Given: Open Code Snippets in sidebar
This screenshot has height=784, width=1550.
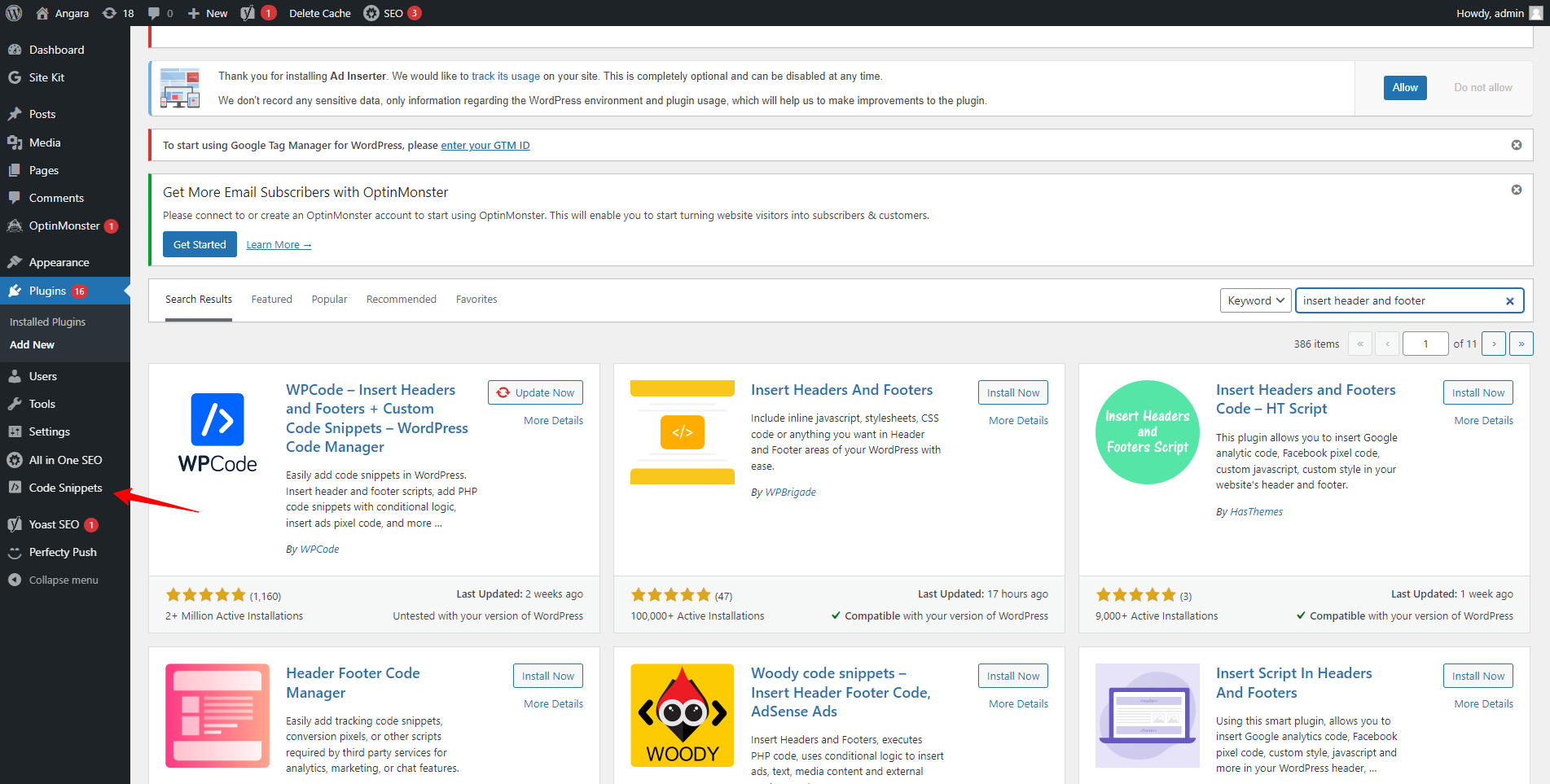Looking at the screenshot, I should click(65, 488).
